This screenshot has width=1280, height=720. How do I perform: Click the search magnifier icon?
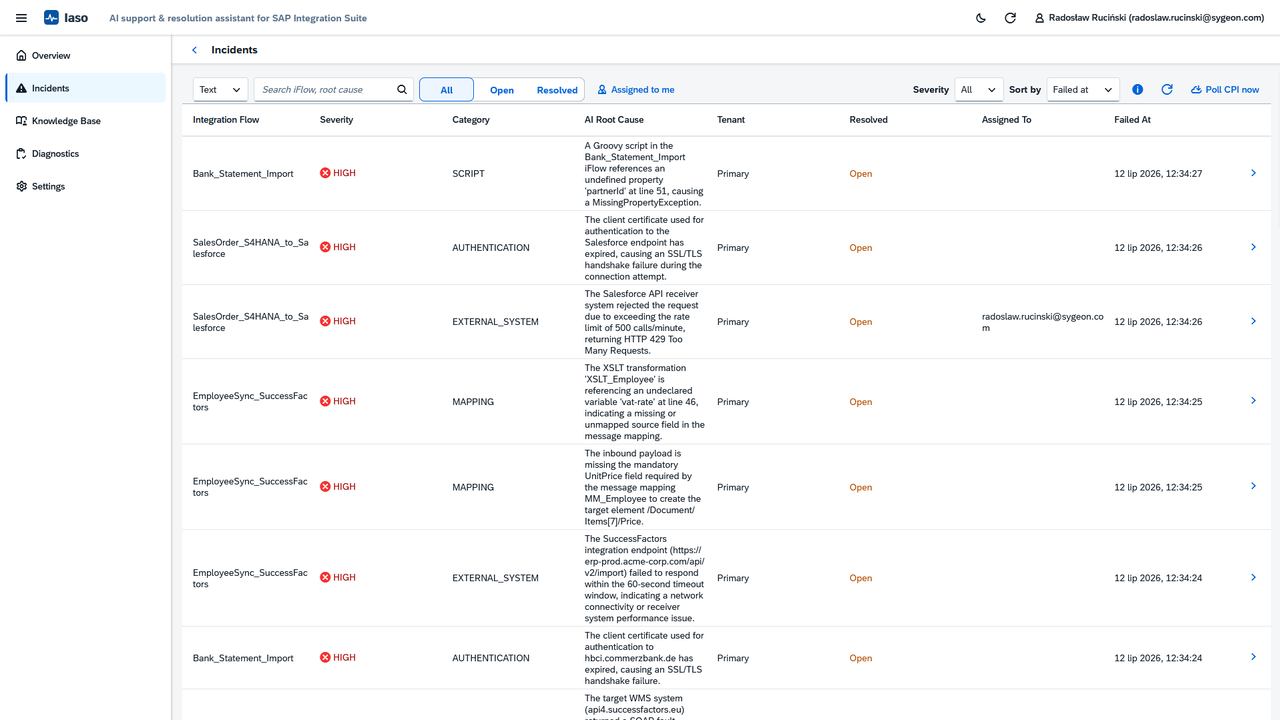coord(402,90)
